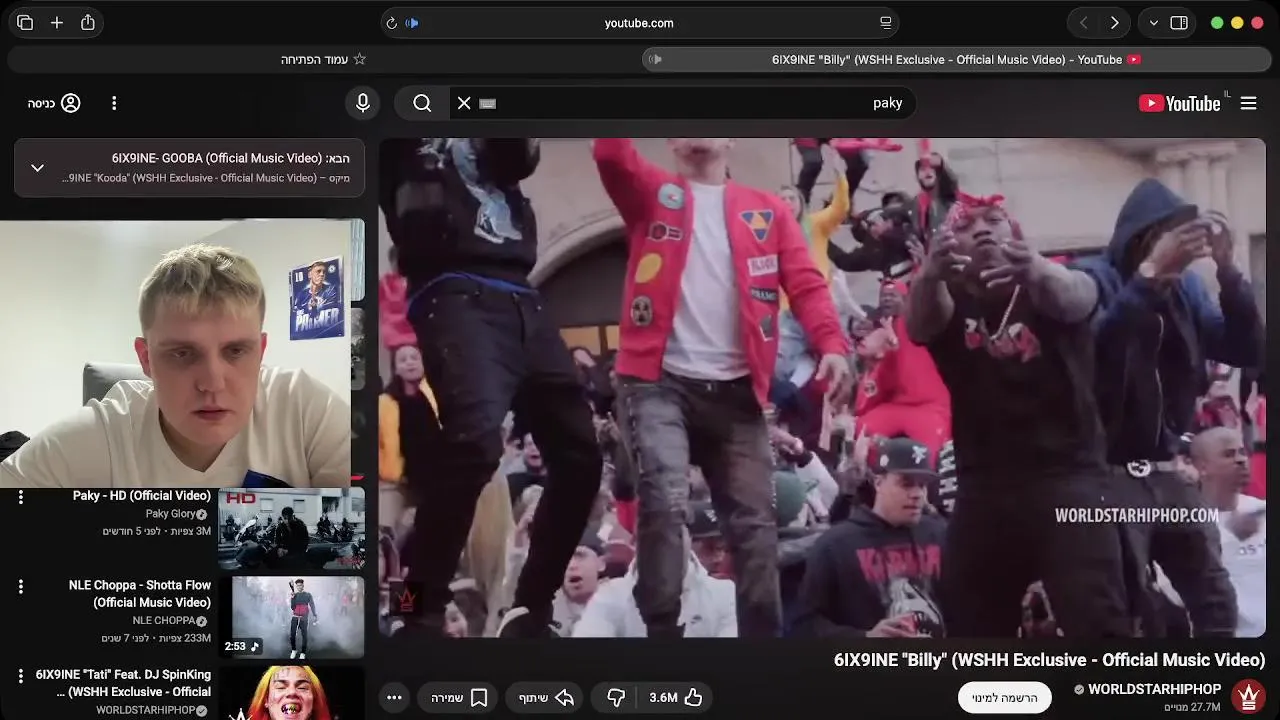
Task: Click the Shotta Flow thumbnail
Action: [x=297, y=617]
